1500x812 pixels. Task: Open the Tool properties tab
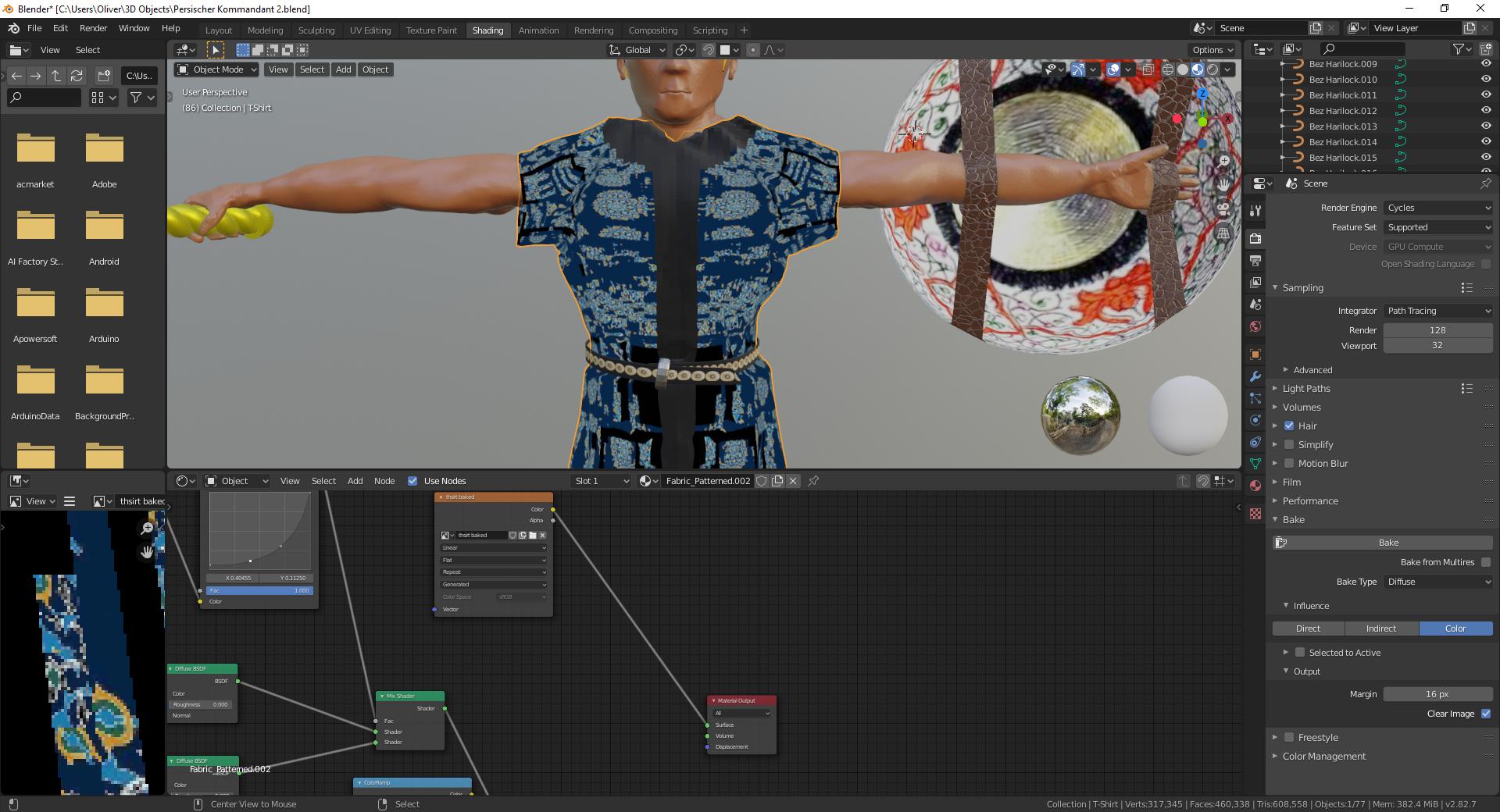pos(1255,211)
